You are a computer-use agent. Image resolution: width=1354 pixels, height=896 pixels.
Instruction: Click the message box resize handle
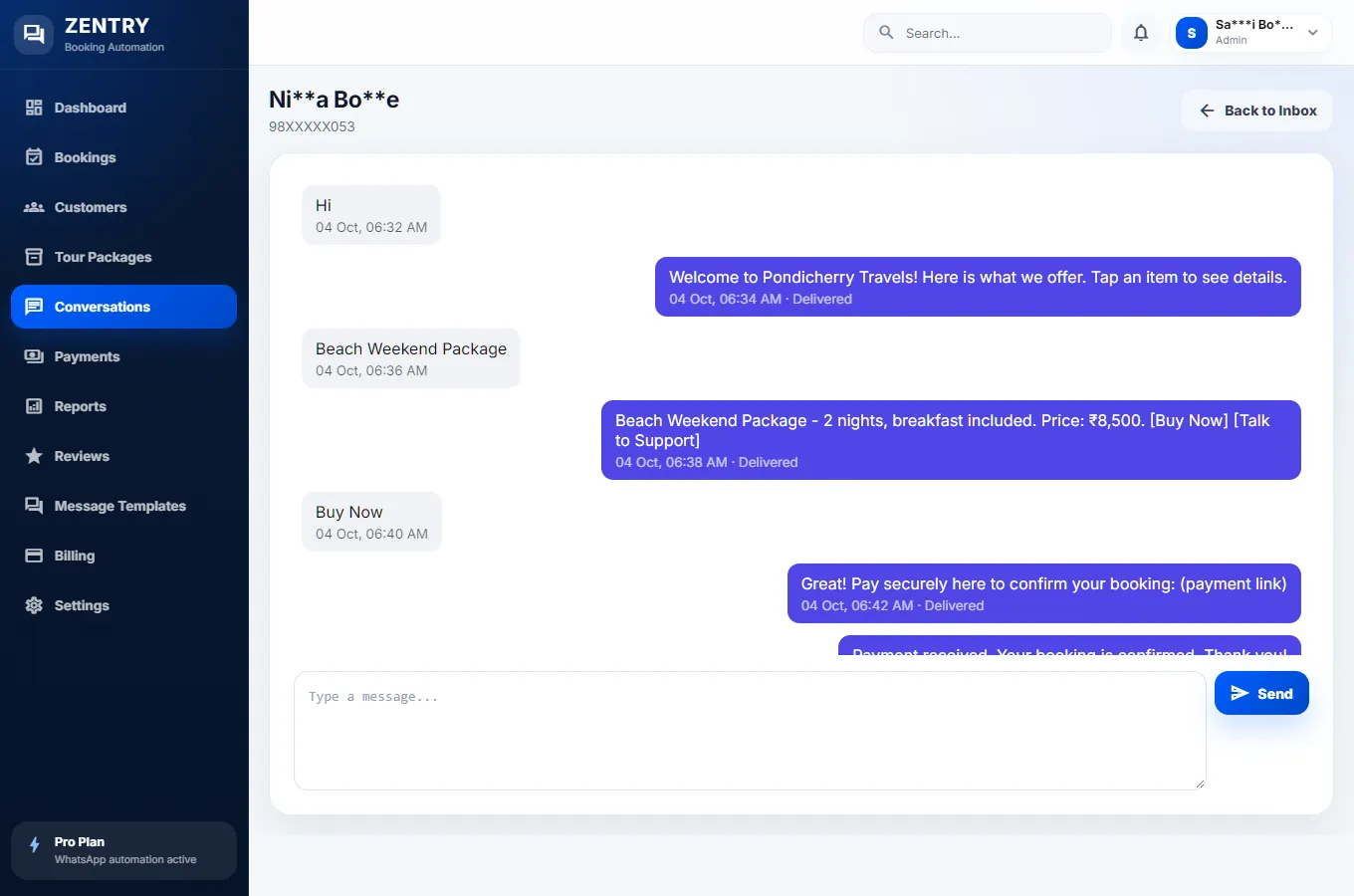click(1199, 783)
